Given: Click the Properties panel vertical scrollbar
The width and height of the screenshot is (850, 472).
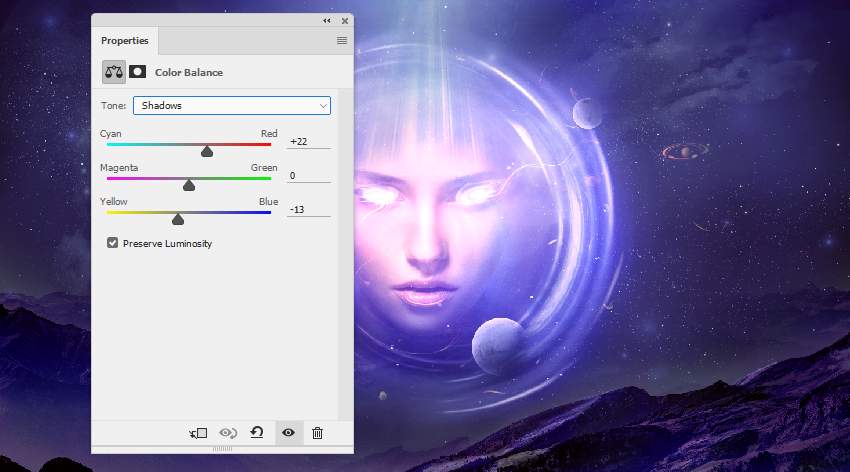Looking at the screenshot, I should (345, 255).
